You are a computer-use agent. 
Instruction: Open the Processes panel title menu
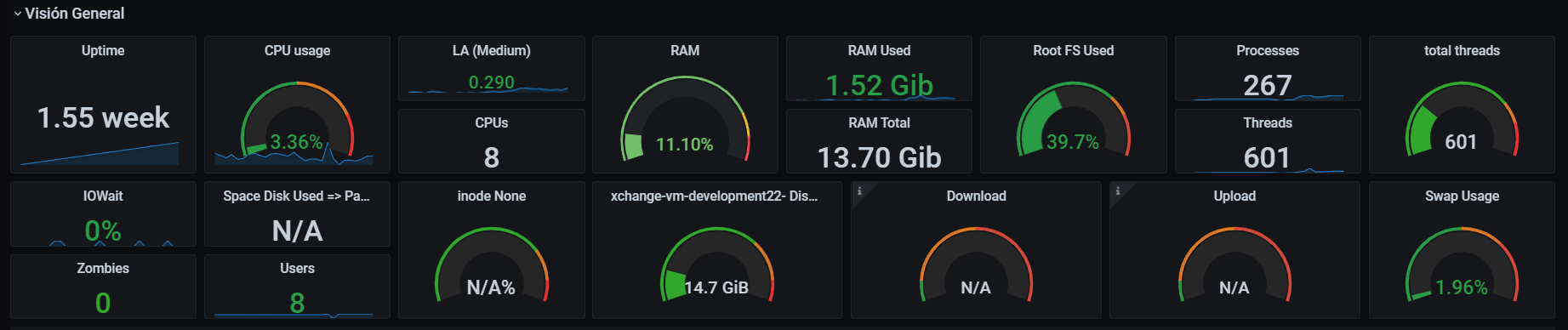(x=1268, y=51)
